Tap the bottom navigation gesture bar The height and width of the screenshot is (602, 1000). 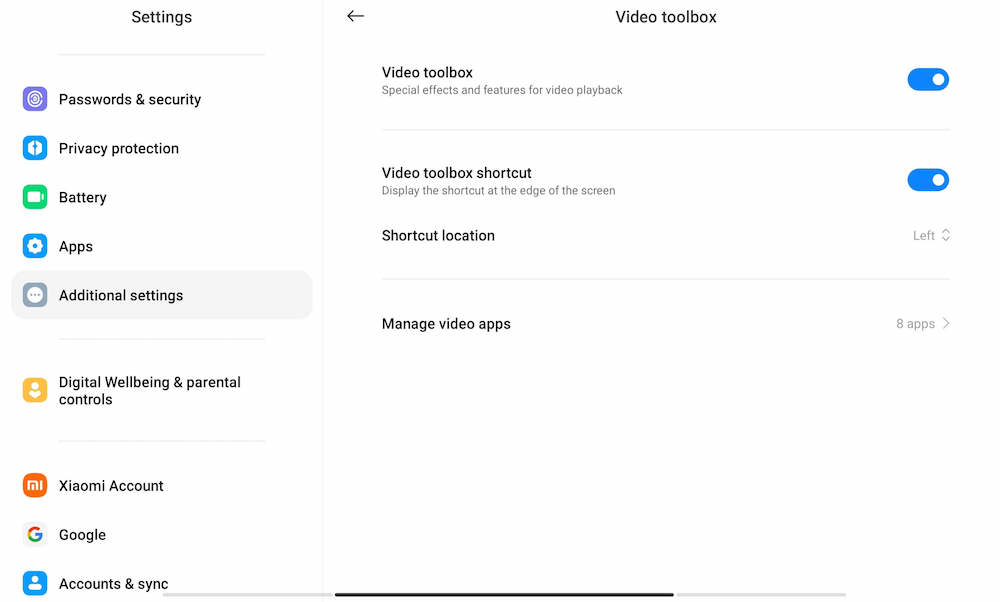504,594
